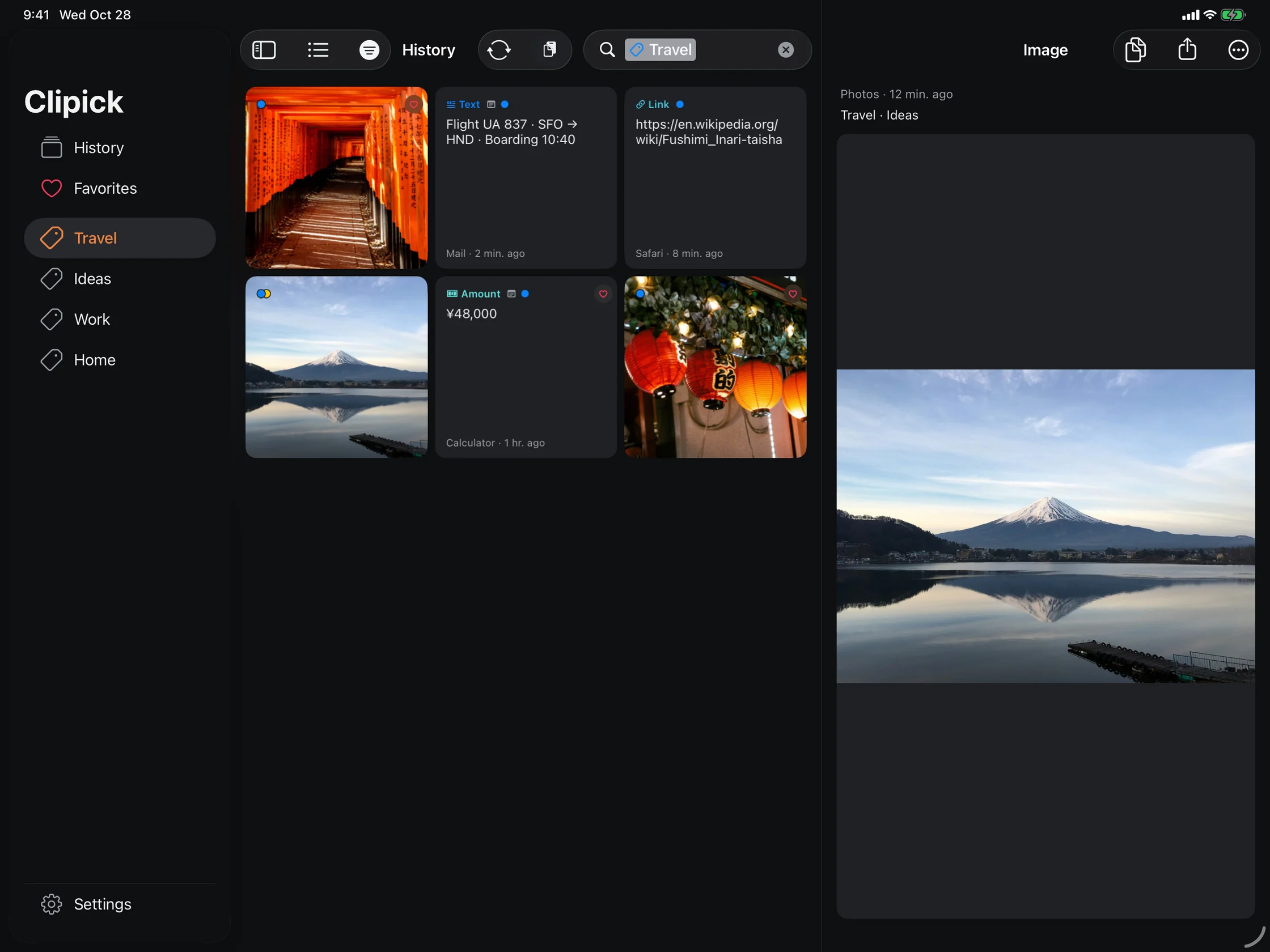The width and height of the screenshot is (1270, 952).
Task: Open Settings at sidebar bottom
Action: pos(120,904)
